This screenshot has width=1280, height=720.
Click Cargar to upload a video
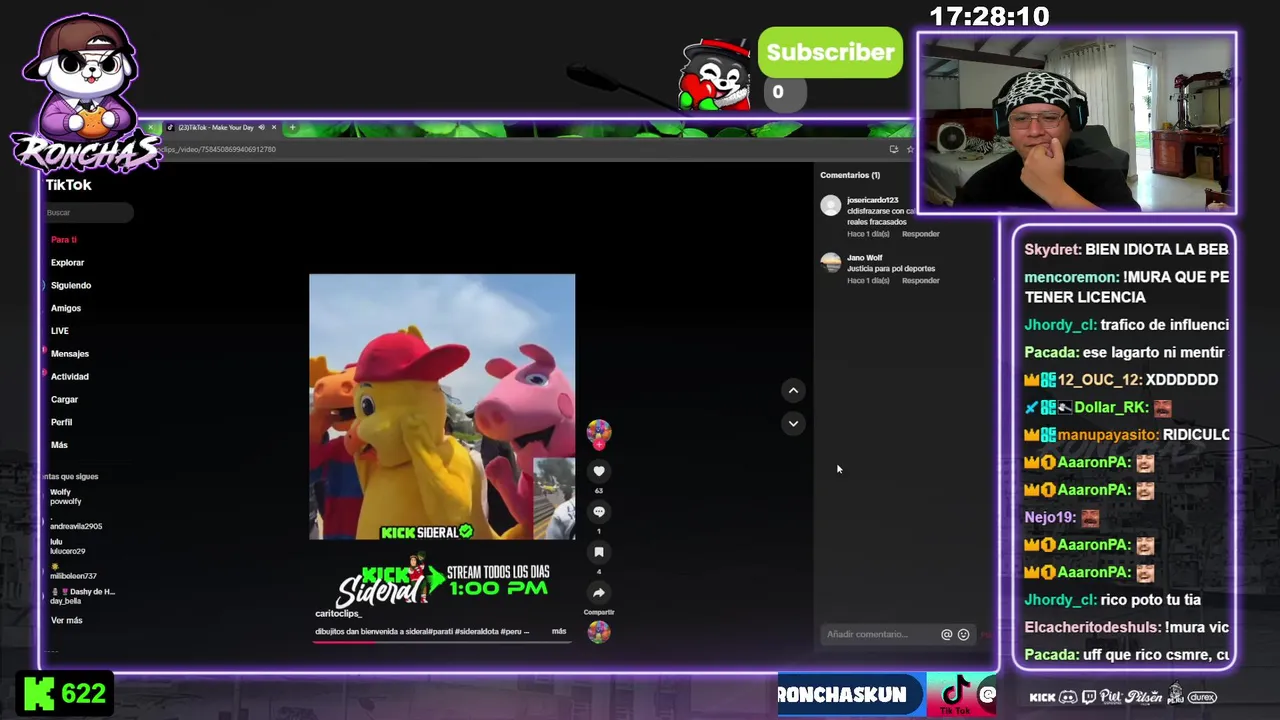[64, 400]
